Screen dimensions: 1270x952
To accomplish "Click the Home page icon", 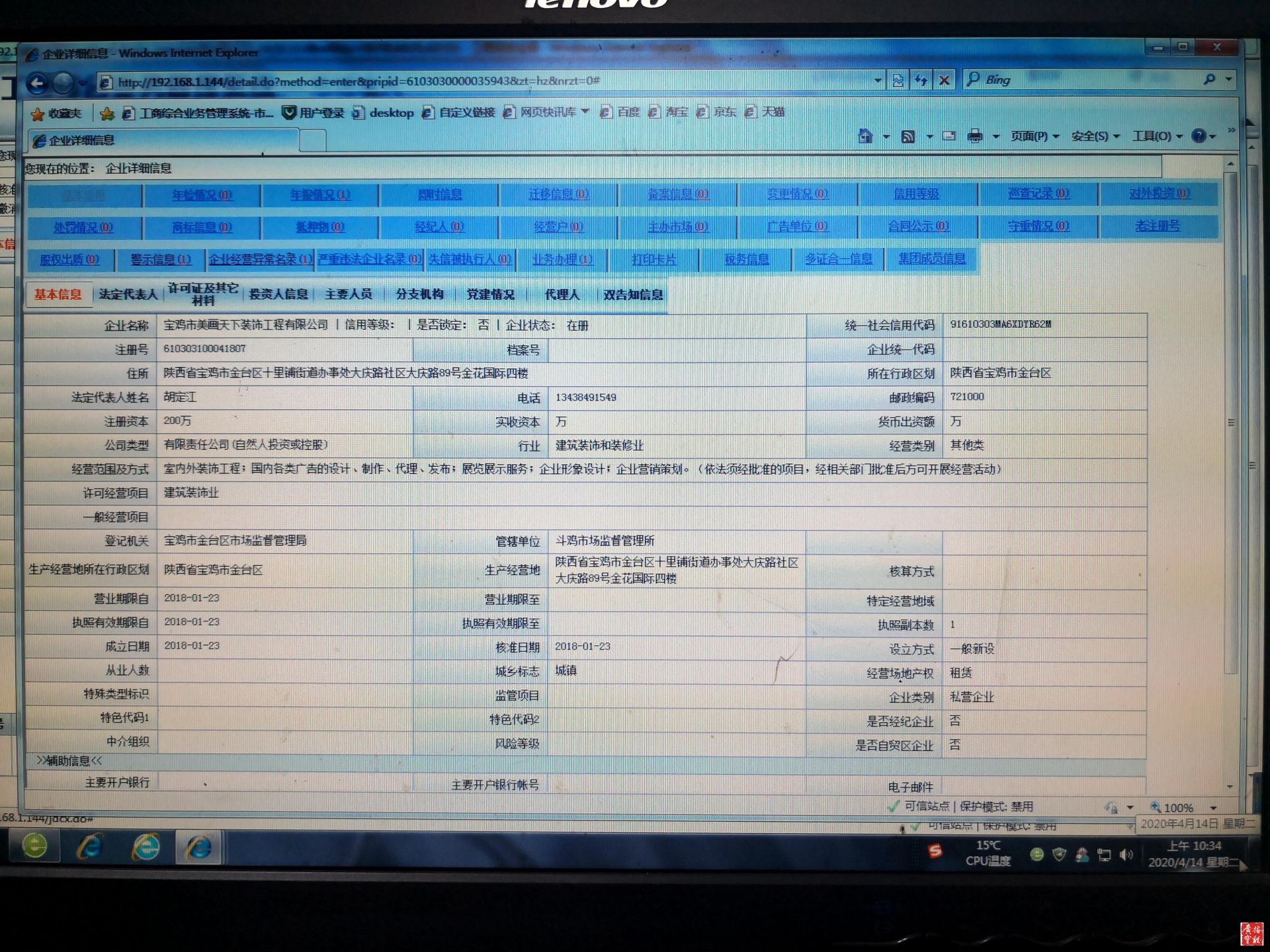I will [x=865, y=136].
